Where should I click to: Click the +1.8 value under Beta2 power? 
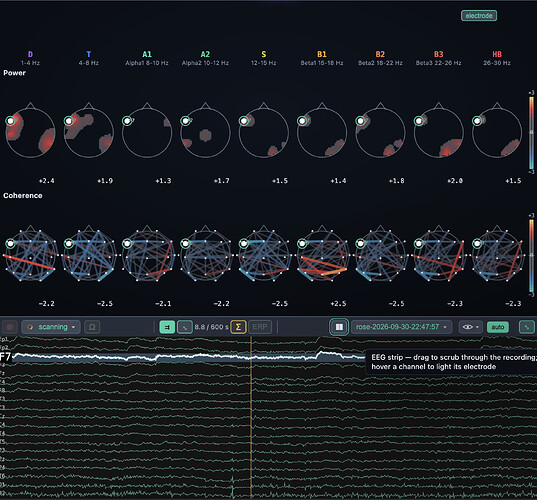pos(397,181)
